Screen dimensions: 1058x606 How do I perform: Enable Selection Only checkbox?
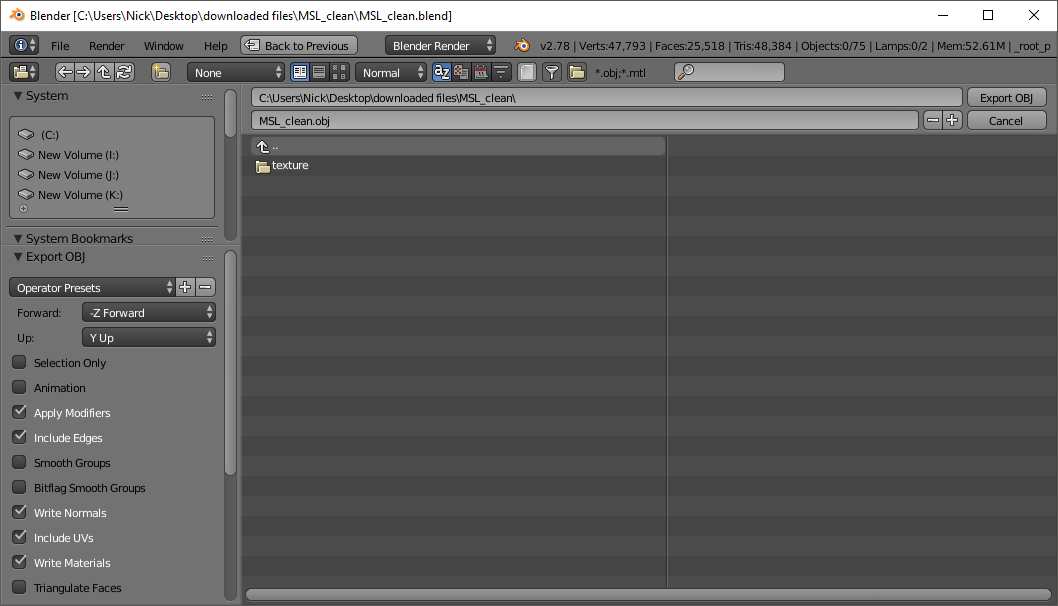[x=20, y=362]
